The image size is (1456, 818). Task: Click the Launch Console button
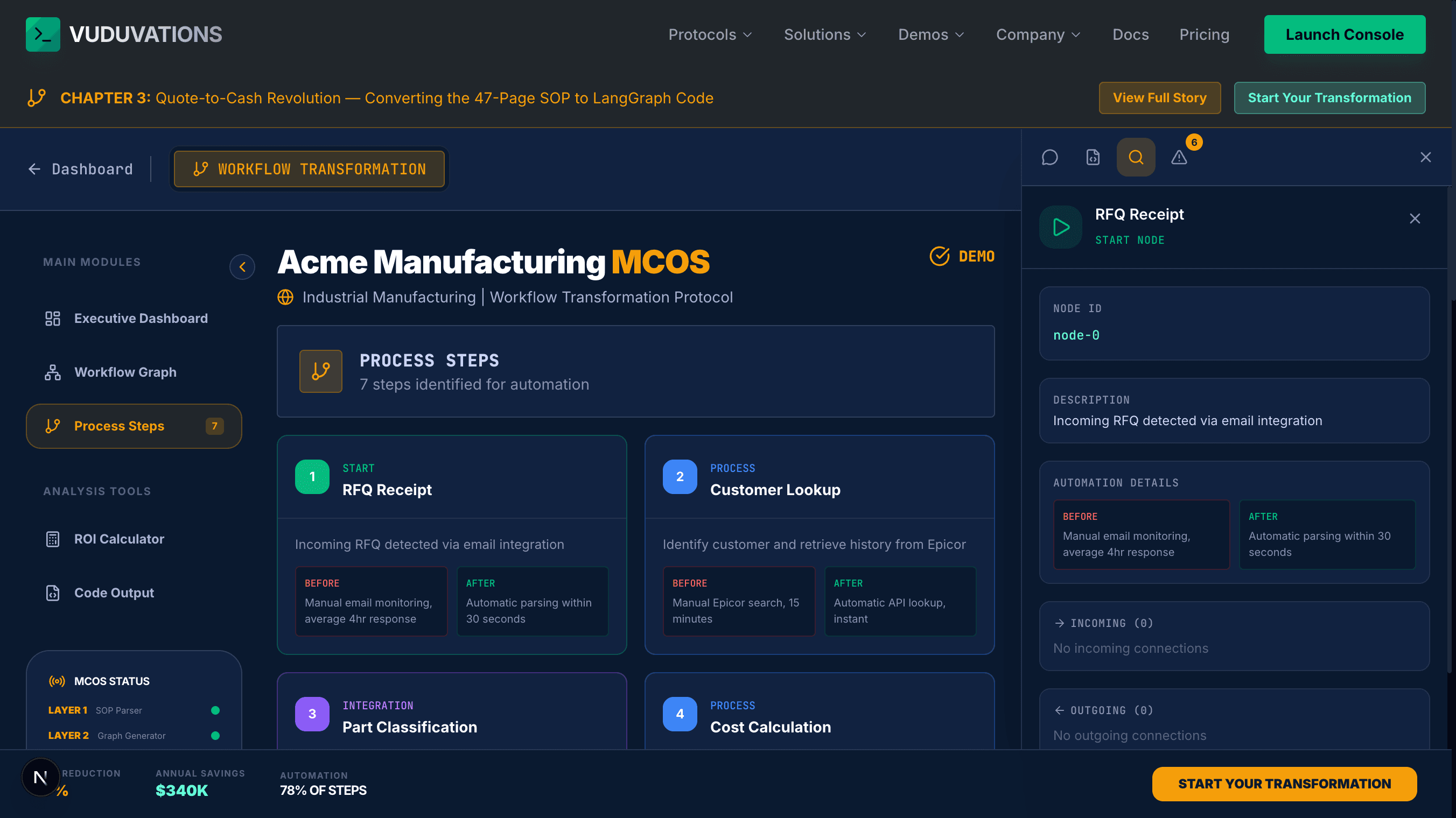coord(1345,34)
